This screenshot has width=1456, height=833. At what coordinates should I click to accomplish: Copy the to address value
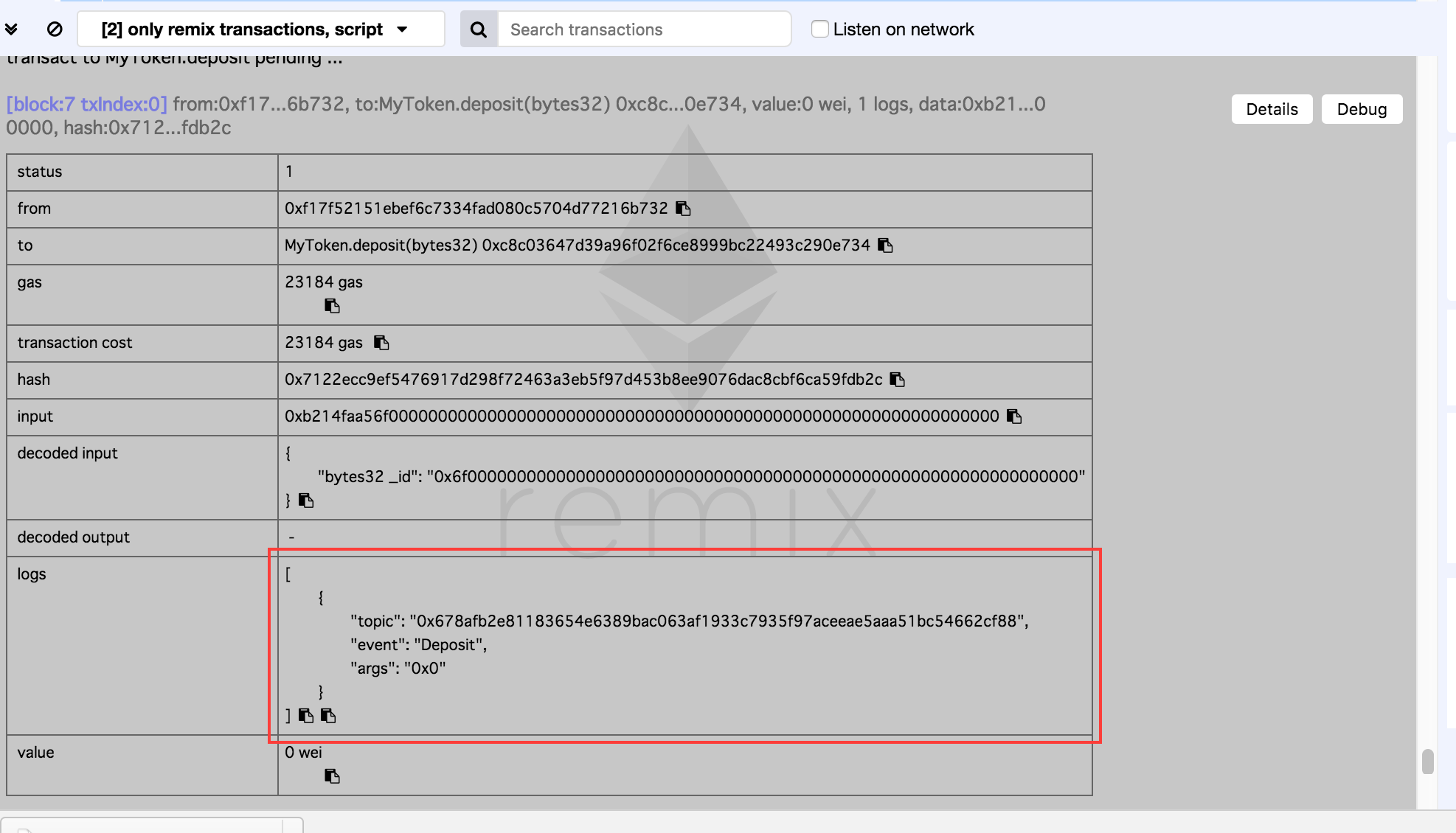(x=886, y=245)
